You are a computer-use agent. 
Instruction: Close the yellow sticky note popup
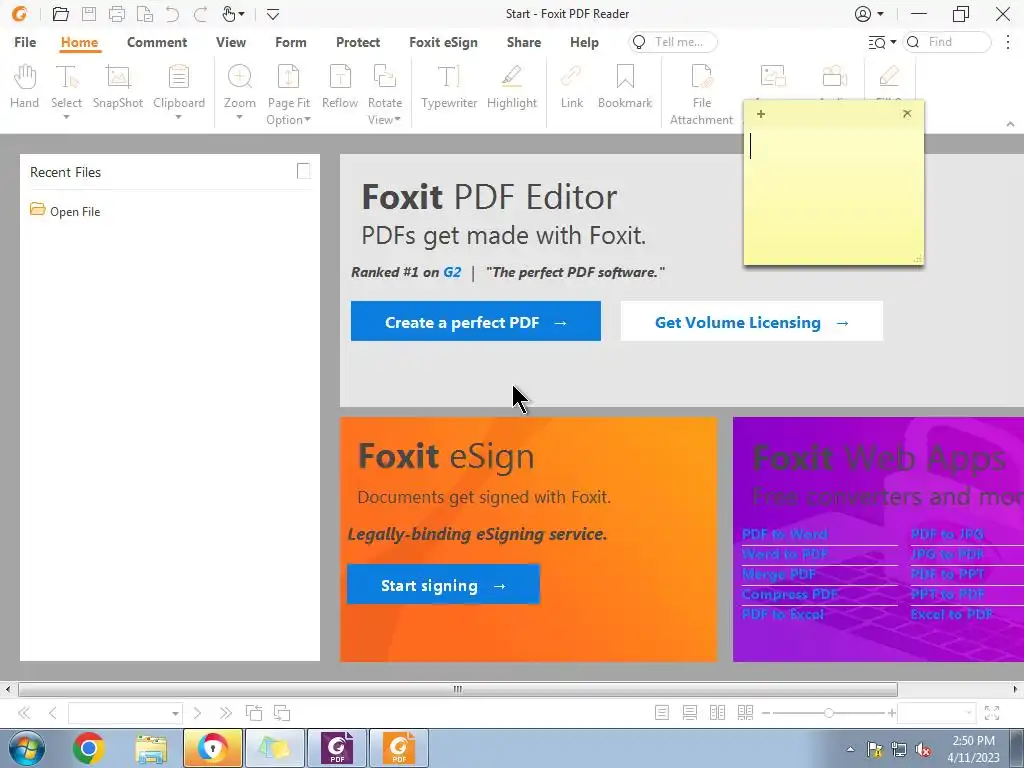click(x=906, y=114)
